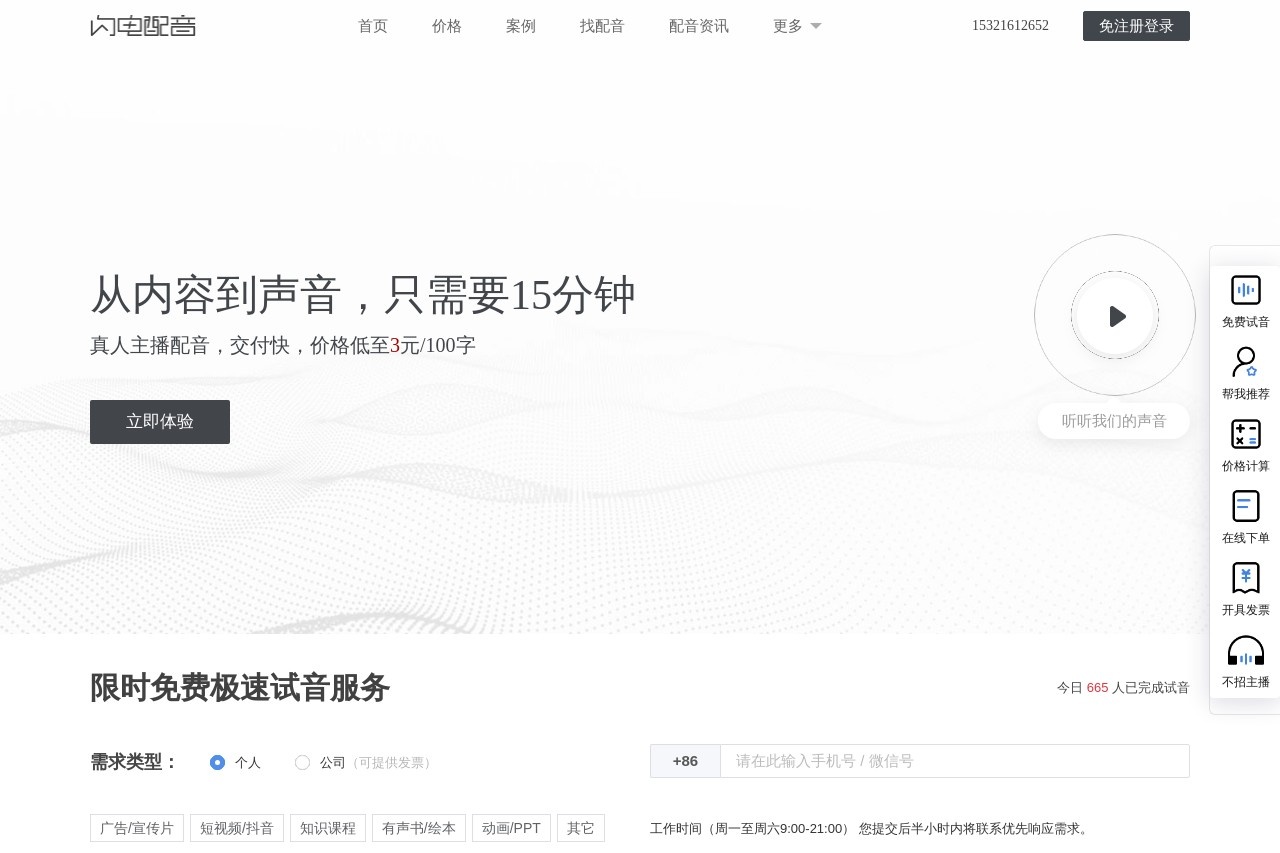1280x853 pixels.
Task: Switch to the 价格 menu item
Action: tap(447, 26)
